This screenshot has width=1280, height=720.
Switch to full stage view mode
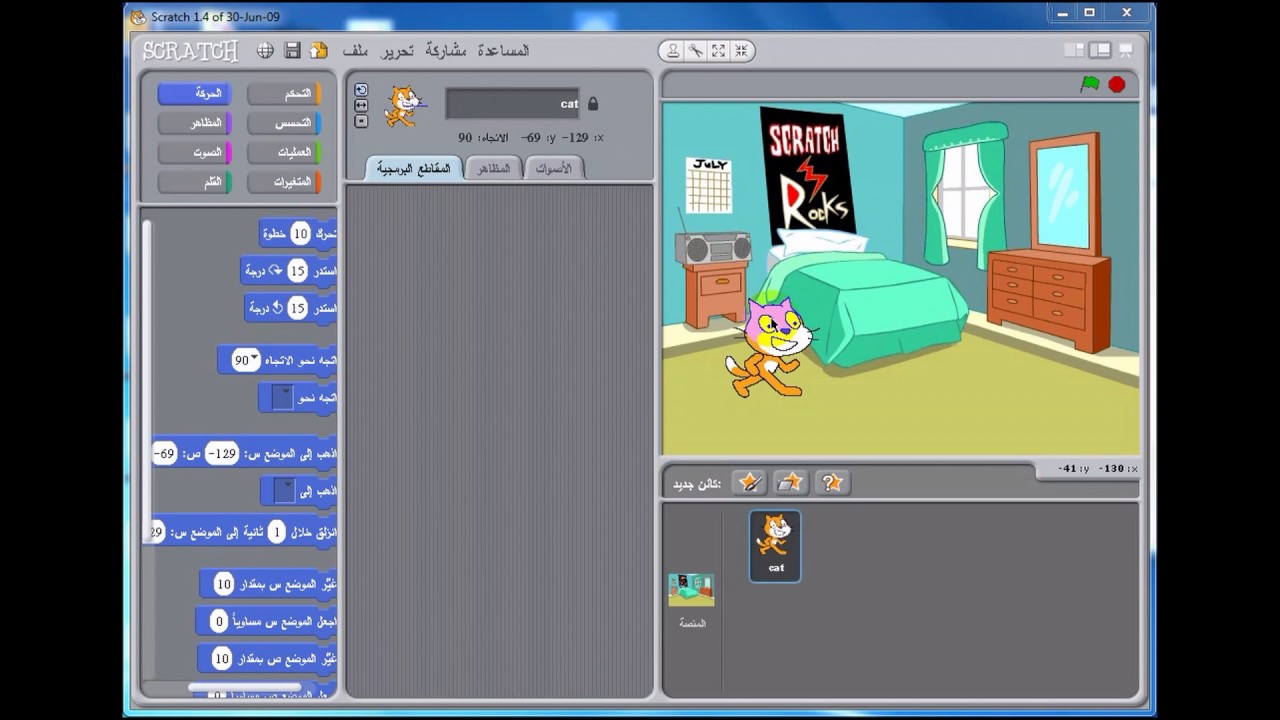pos(1100,50)
